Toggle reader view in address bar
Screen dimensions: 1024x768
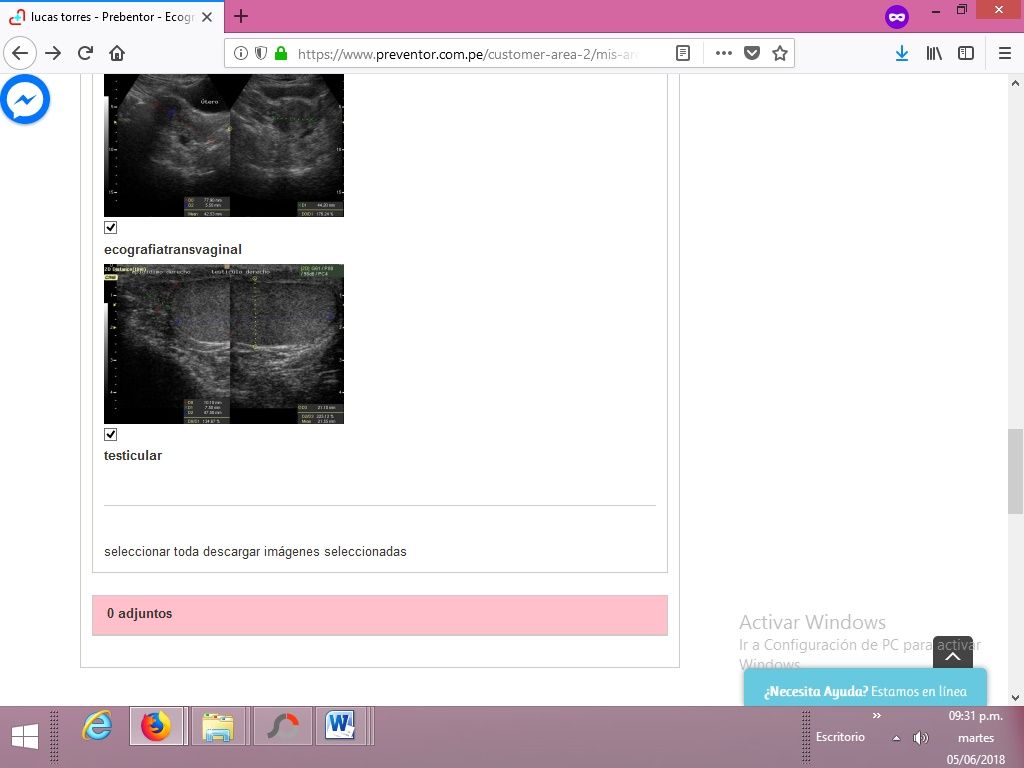[682, 54]
